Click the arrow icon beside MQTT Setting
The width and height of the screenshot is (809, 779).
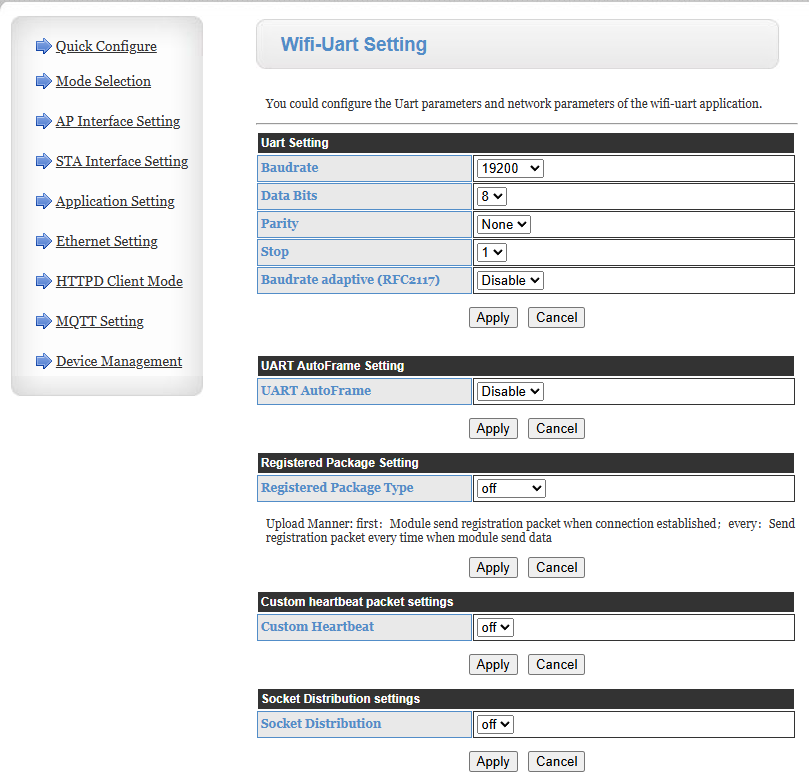(x=43, y=321)
